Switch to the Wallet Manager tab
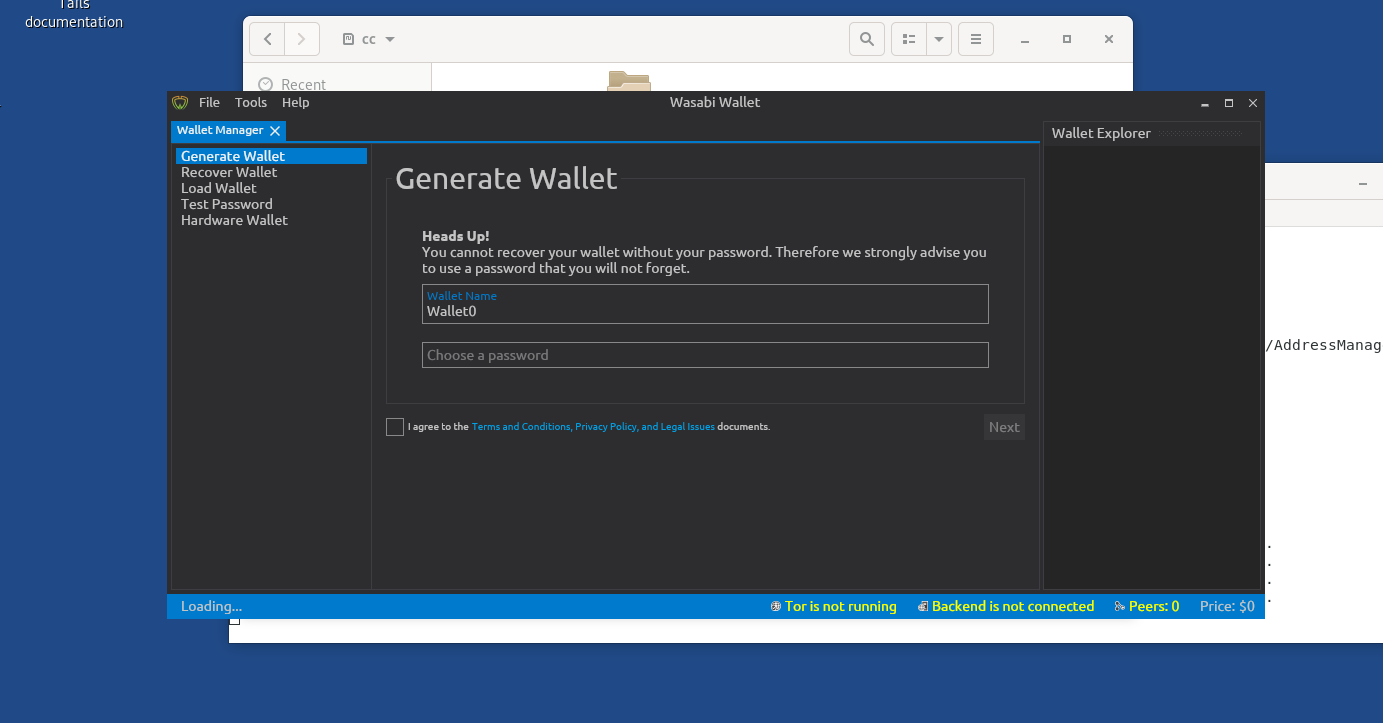This screenshot has height=723, width=1383. click(x=221, y=130)
